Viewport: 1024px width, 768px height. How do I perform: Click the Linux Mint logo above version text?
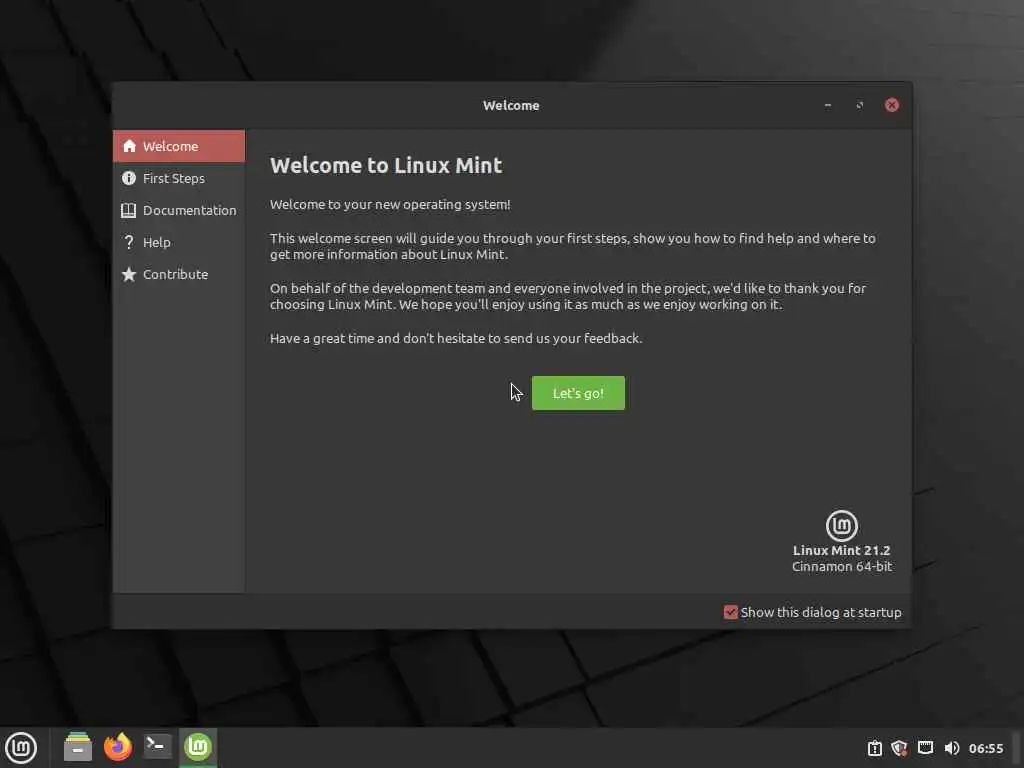[x=841, y=526]
